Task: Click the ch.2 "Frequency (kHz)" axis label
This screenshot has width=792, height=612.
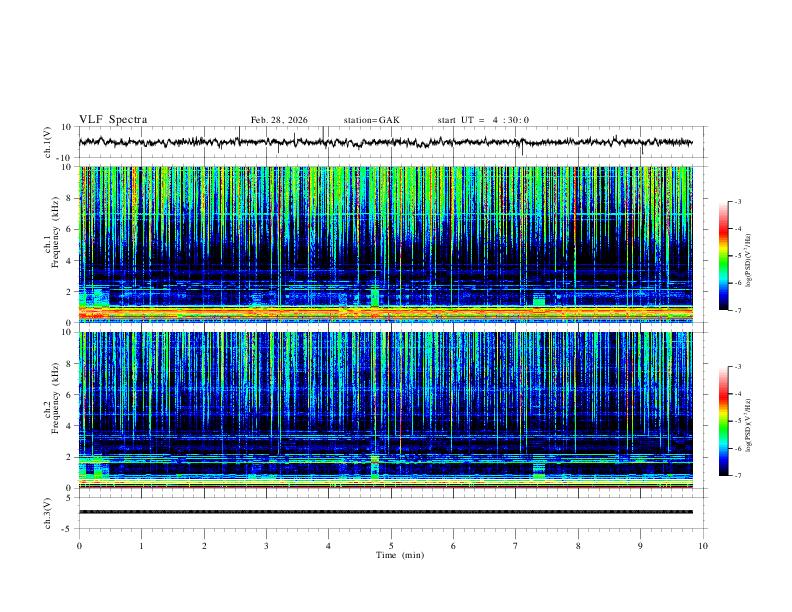Action: coord(55,398)
